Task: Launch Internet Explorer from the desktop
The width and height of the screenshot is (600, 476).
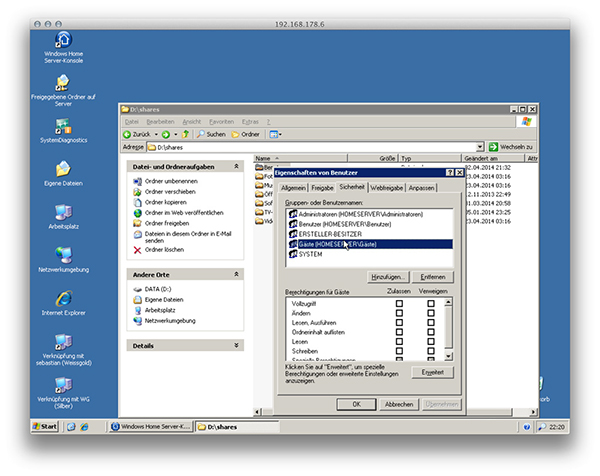Action: (63, 303)
